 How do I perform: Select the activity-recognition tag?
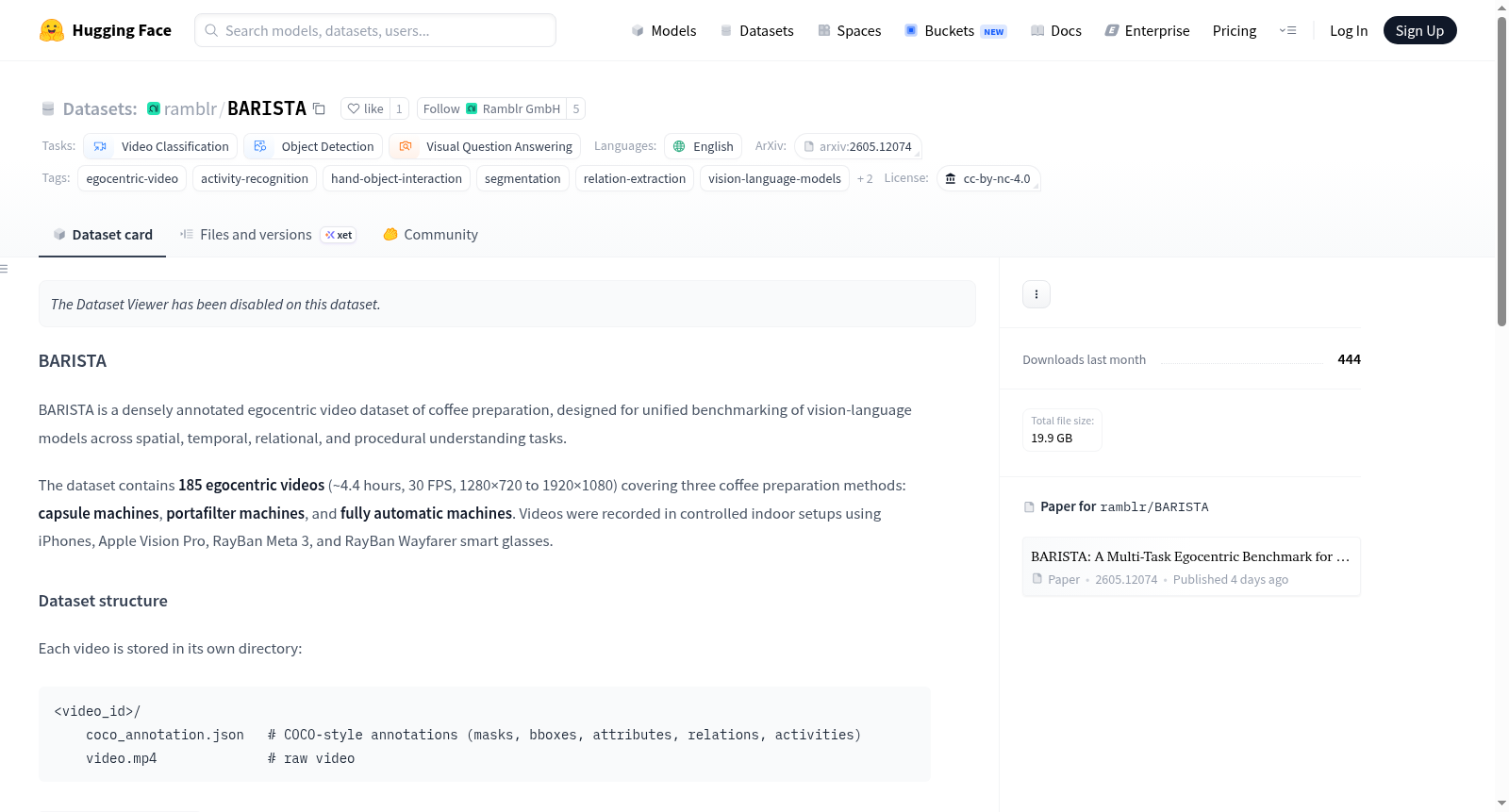[x=255, y=178]
